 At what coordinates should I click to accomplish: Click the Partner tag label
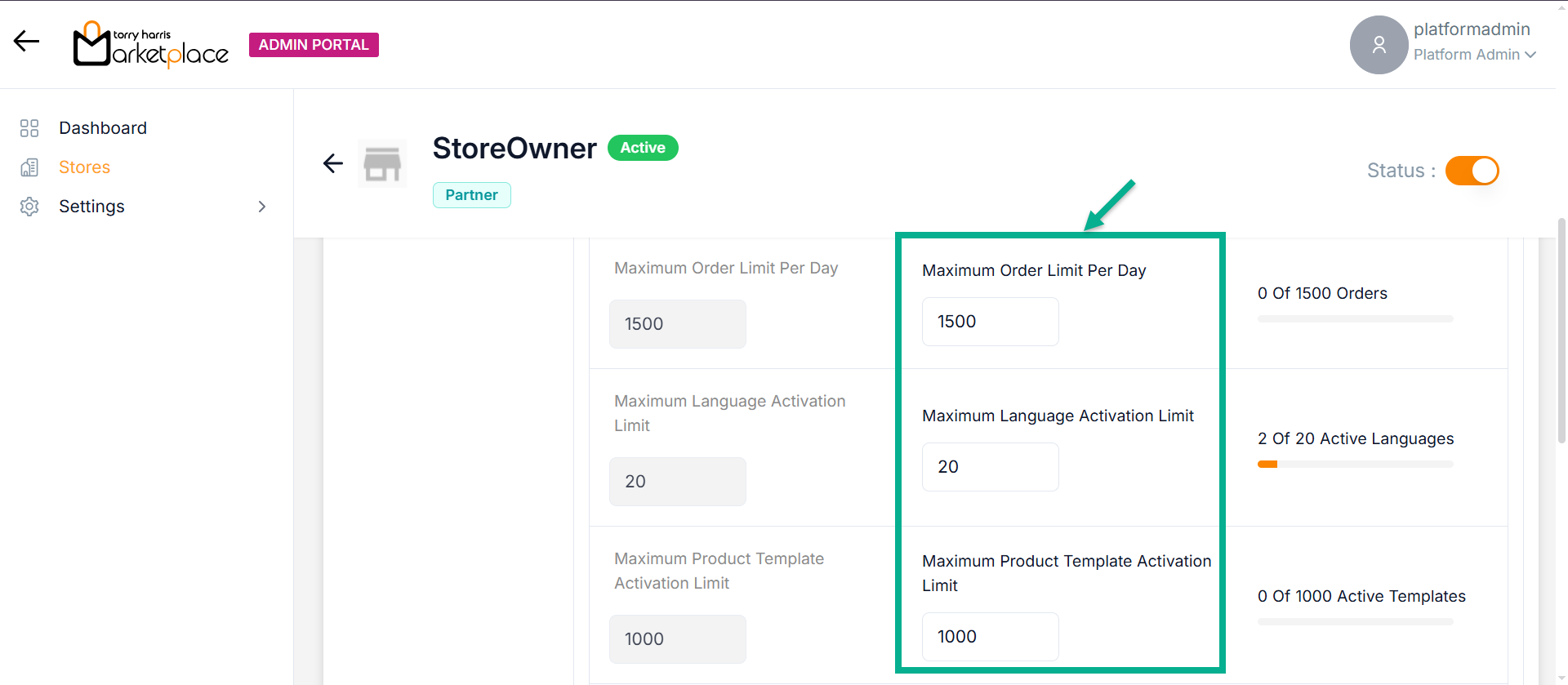[x=471, y=195]
